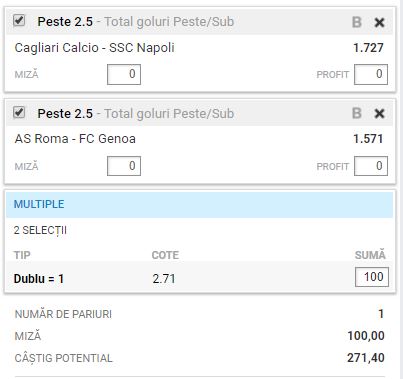Focus the Miză field for AS Roma bet
The image size is (403, 379).
click(124, 166)
